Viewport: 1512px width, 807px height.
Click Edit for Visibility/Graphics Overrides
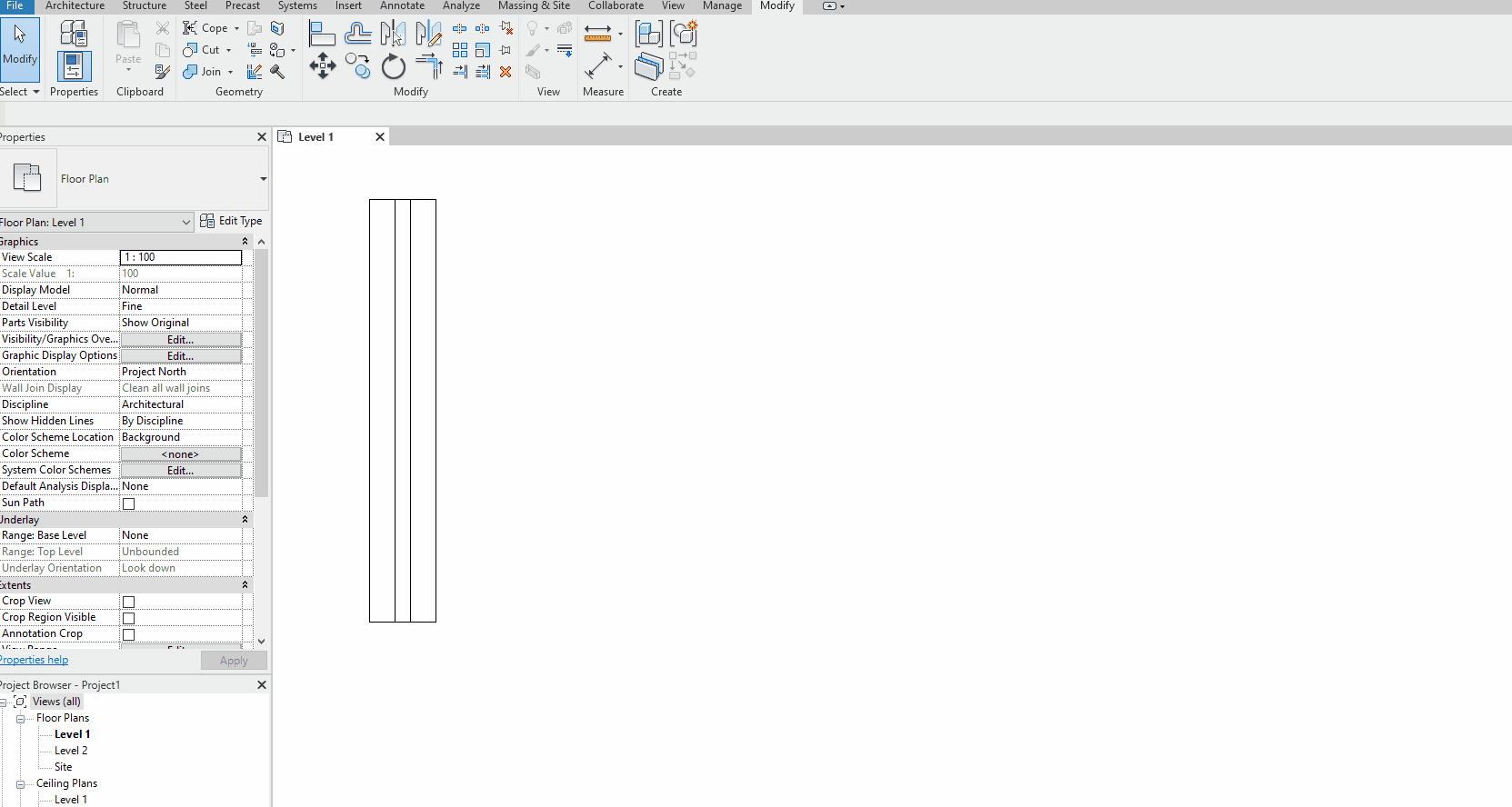pyautogui.click(x=181, y=340)
